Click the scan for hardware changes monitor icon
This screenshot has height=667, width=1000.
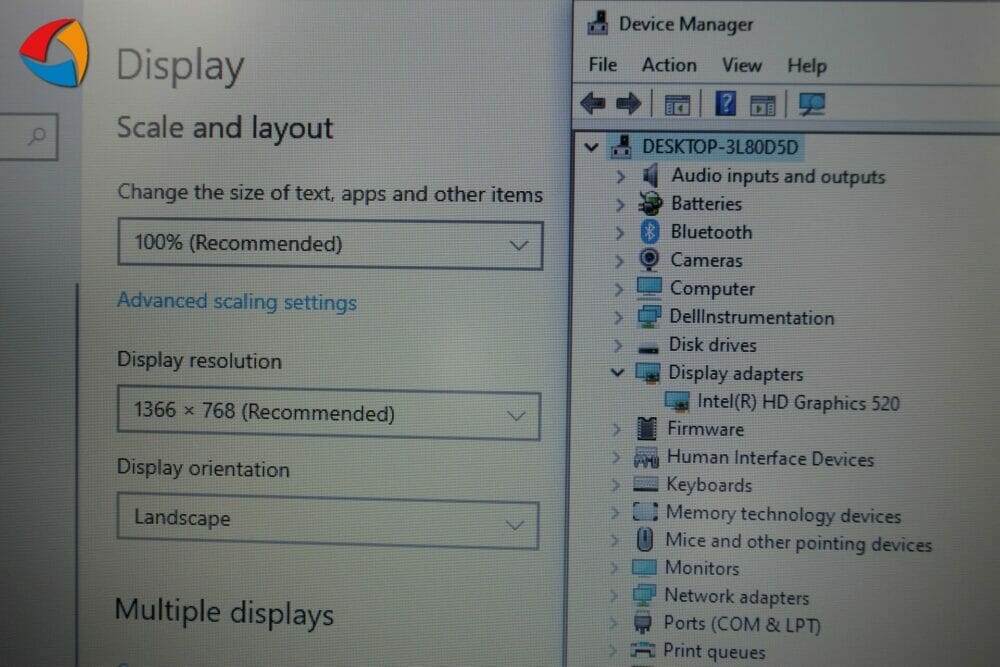click(x=812, y=104)
